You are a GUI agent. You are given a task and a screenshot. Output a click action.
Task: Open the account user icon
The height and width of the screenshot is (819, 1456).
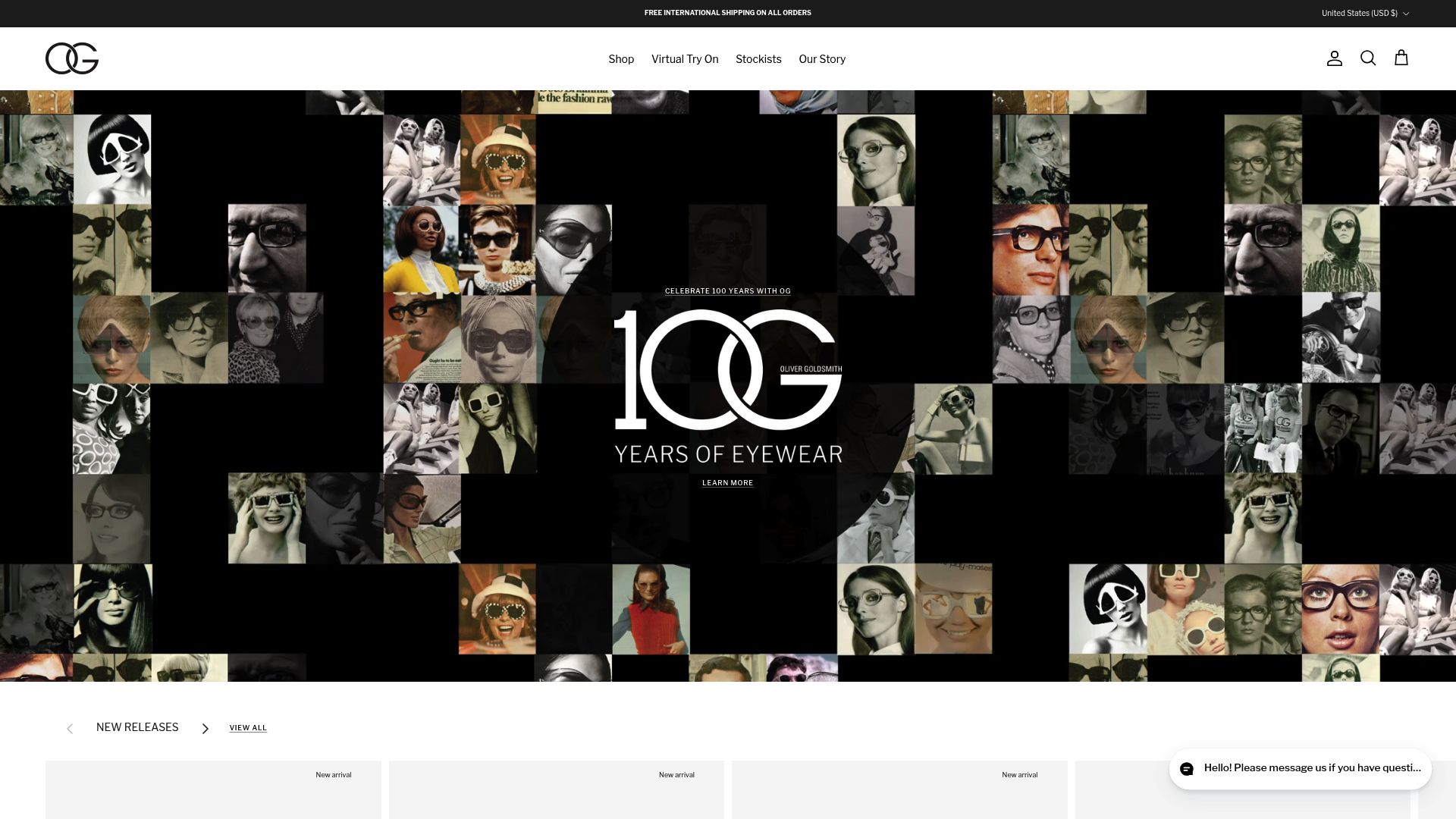coord(1335,58)
